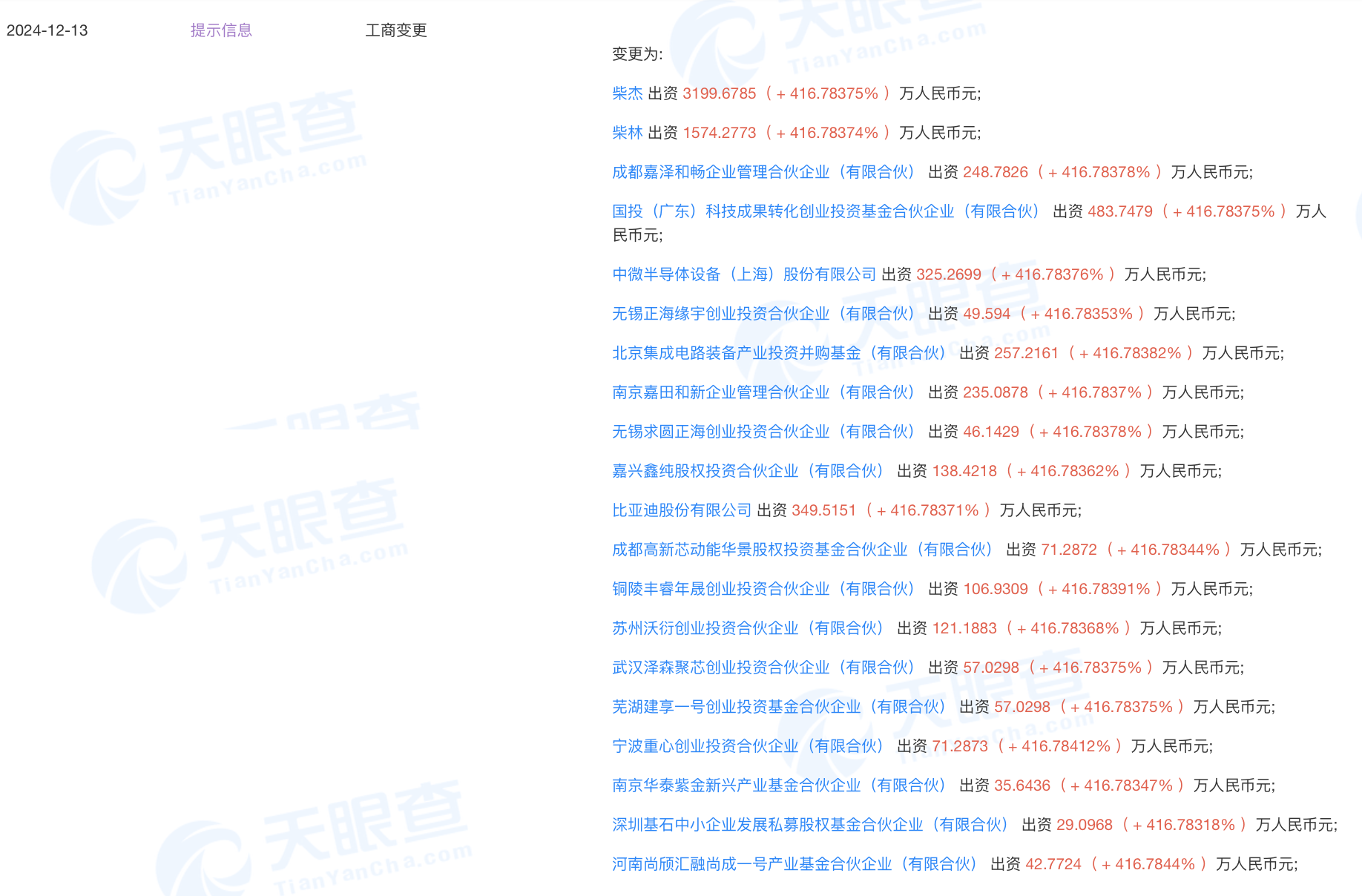The width and height of the screenshot is (1362, 896).
Task: Select the percentage ( + 416.7844% )
Action: pos(1148,864)
